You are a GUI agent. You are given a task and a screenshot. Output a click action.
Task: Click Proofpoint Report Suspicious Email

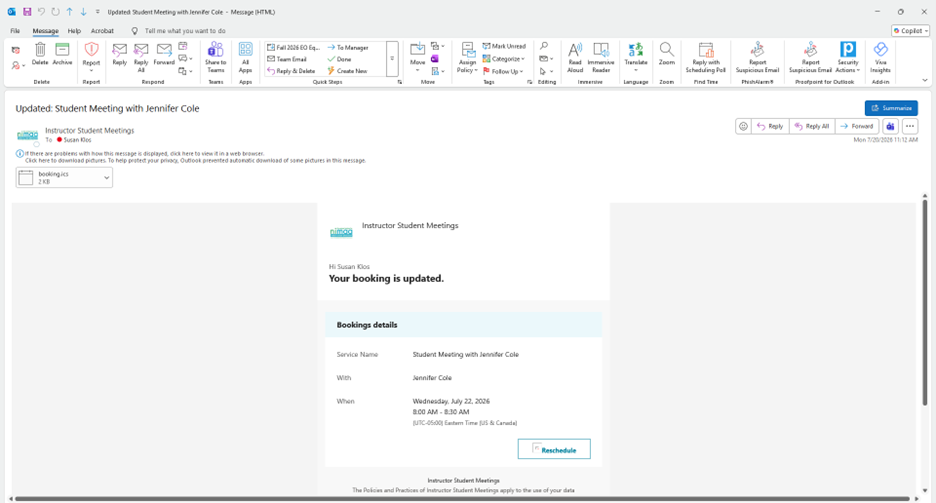point(810,57)
